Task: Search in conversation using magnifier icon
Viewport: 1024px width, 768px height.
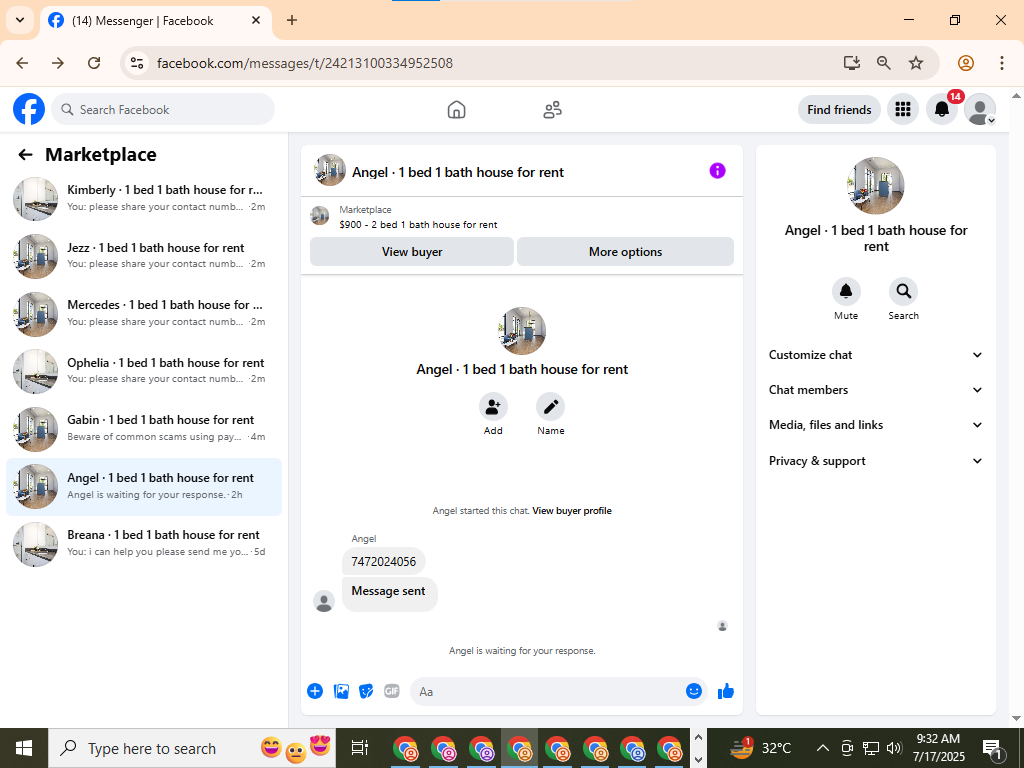Action: [x=903, y=291]
